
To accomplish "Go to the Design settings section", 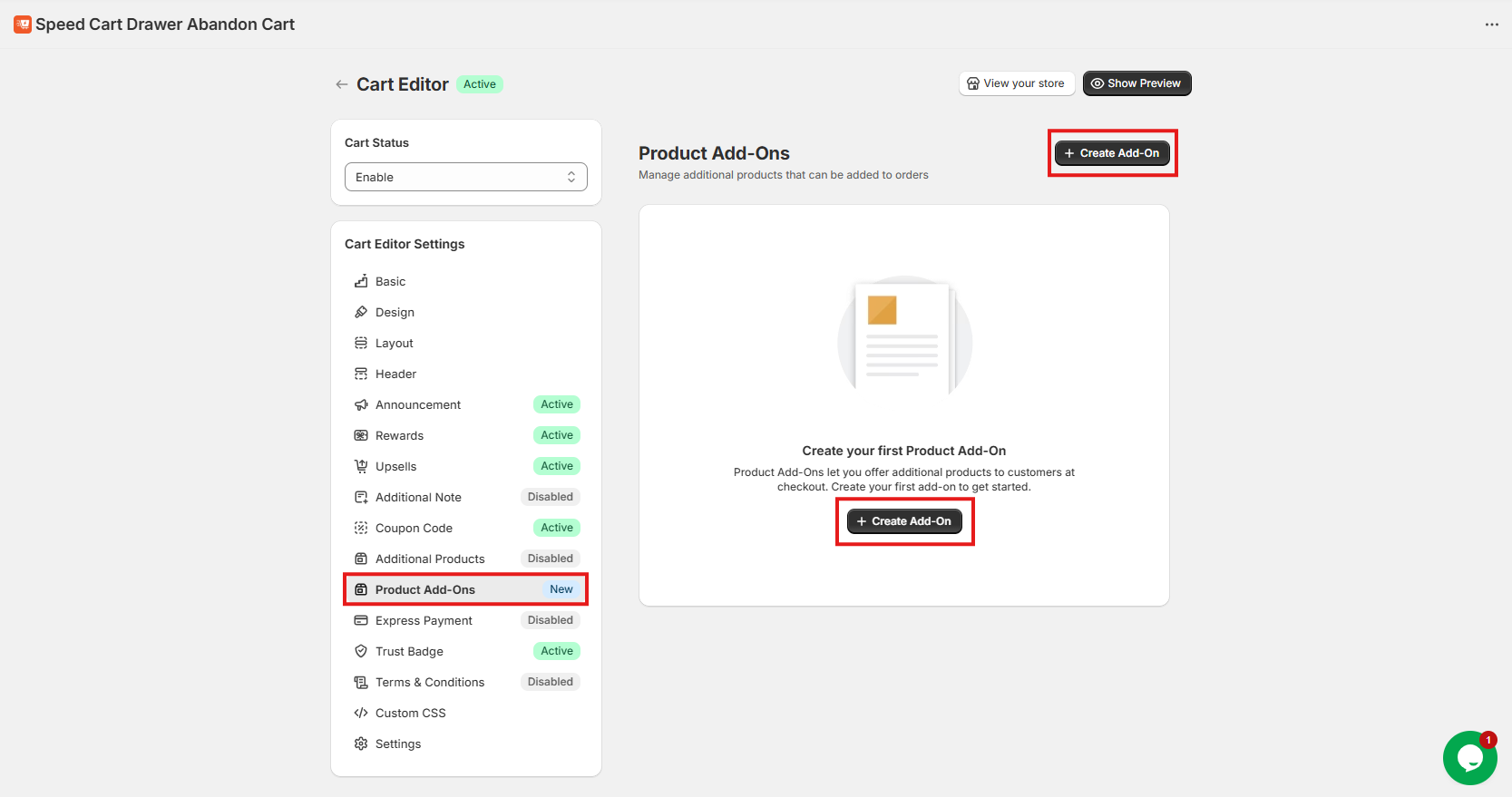I will [x=395, y=312].
